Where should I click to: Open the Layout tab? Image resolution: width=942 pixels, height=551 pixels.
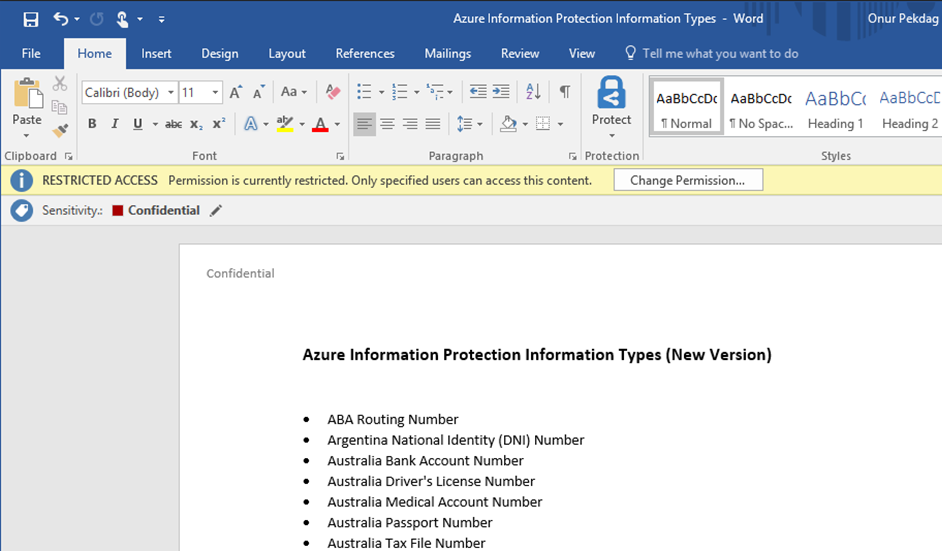tap(287, 53)
